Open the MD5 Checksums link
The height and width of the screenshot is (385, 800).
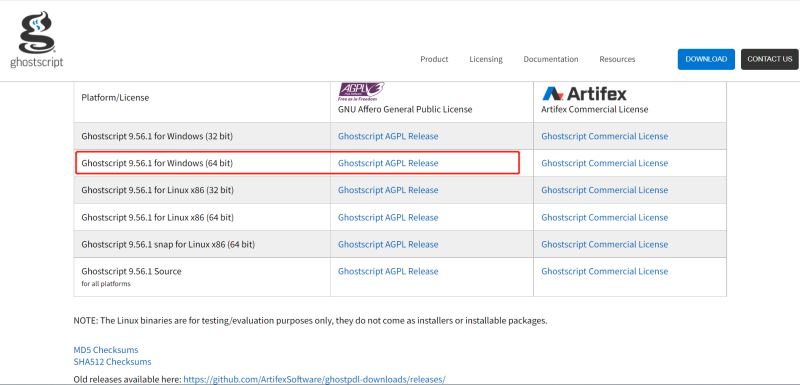click(x=106, y=350)
